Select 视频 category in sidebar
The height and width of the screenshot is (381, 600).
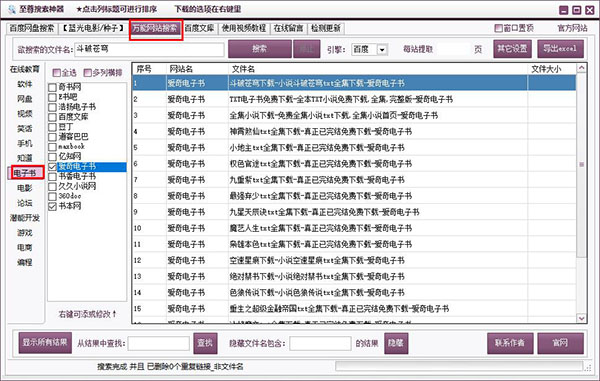[x=24, y=114]
